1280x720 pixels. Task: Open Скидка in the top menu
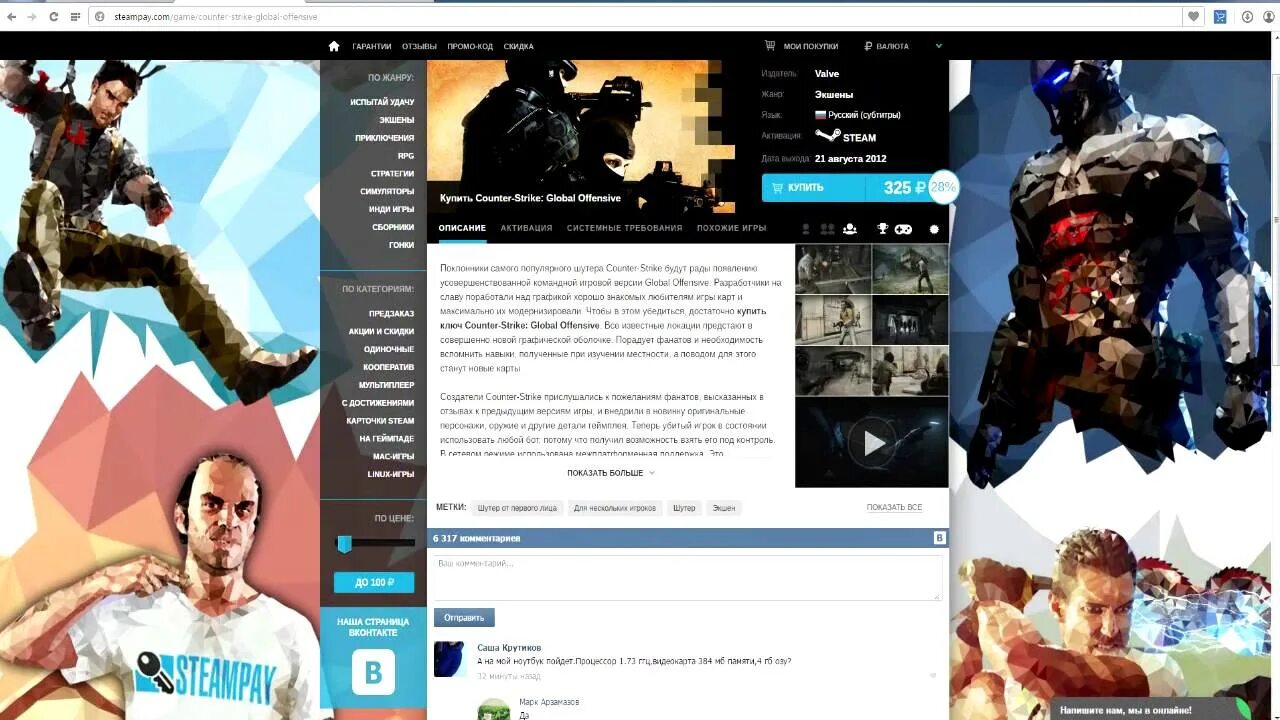click(518, 46)
